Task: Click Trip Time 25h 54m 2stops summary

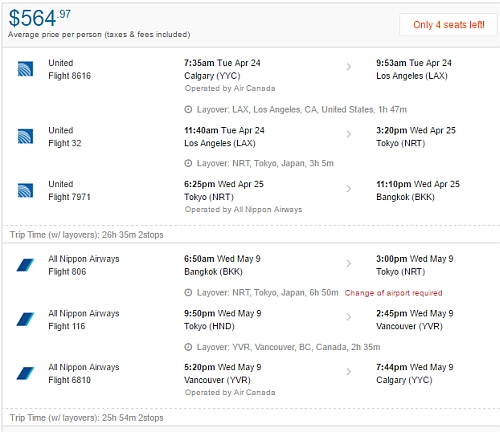Action: tap(87, 418)
